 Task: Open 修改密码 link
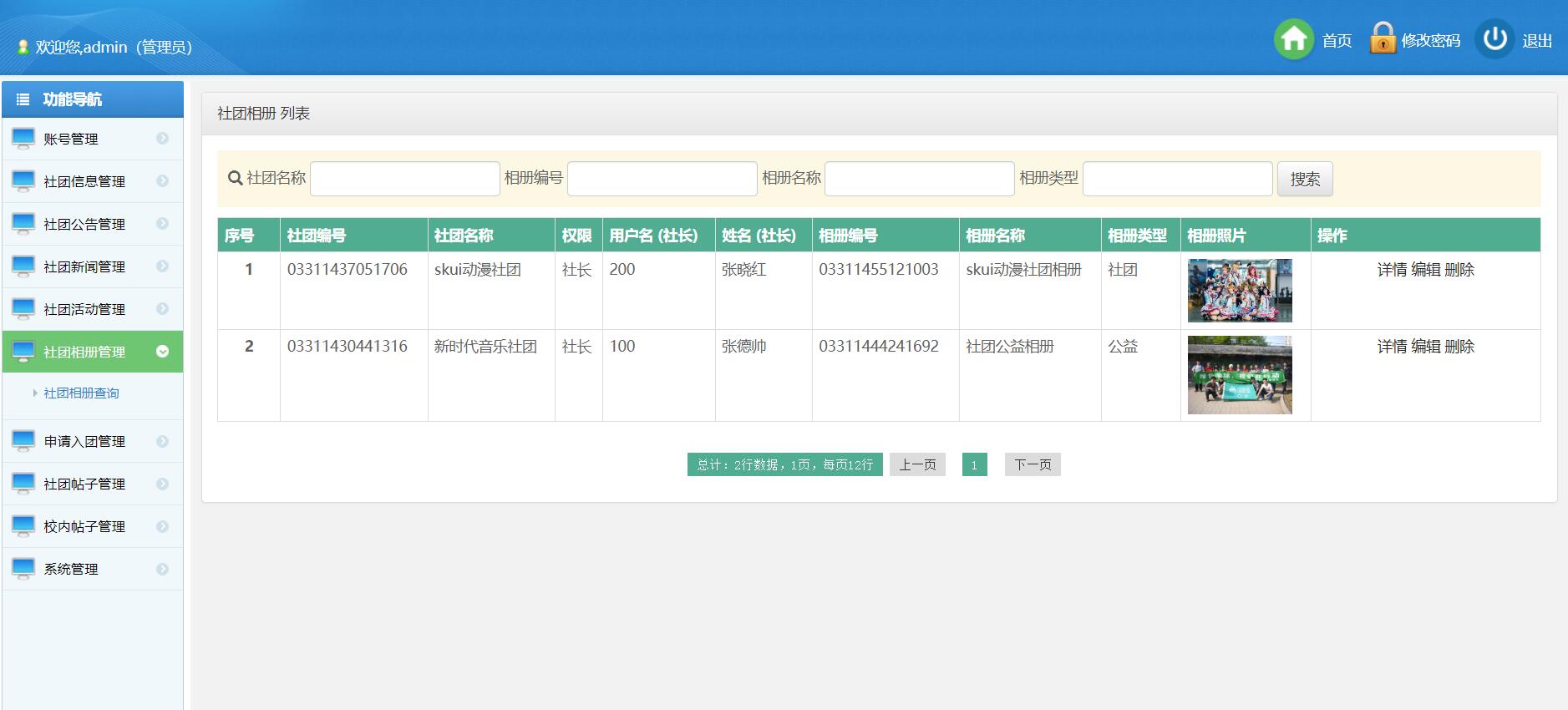tap(1431, 41)
